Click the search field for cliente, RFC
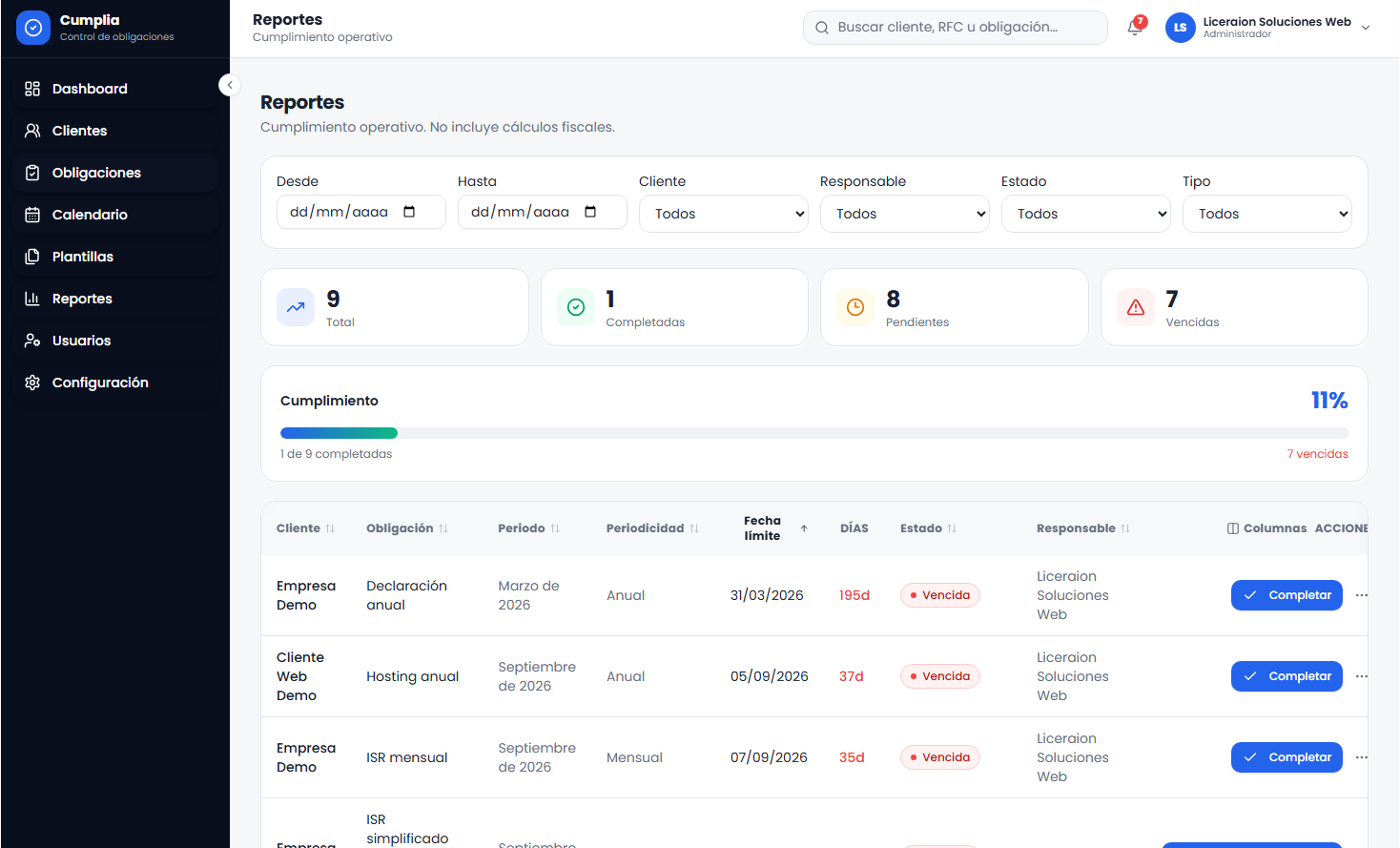Image resolution: width=1400 pixels, height=848 pixels. tap(956, 28)
